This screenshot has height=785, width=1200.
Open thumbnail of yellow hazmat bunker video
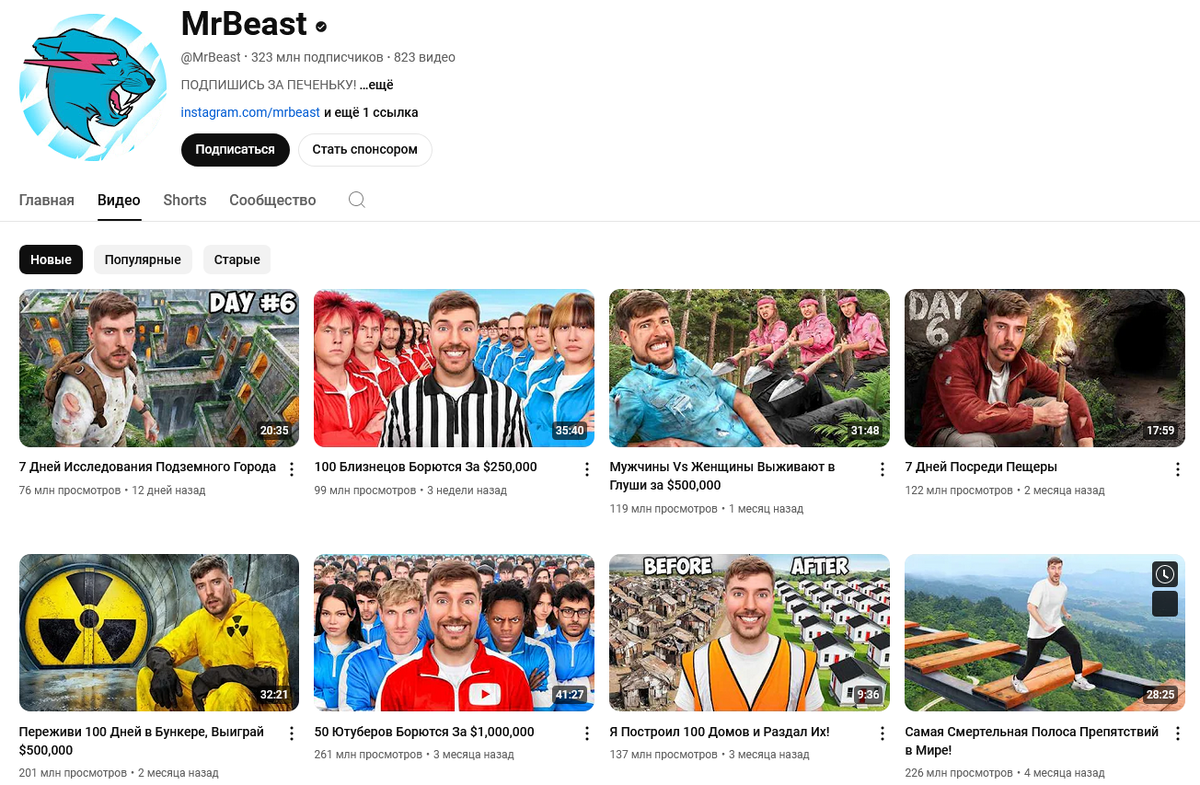(x=159, y=633)
